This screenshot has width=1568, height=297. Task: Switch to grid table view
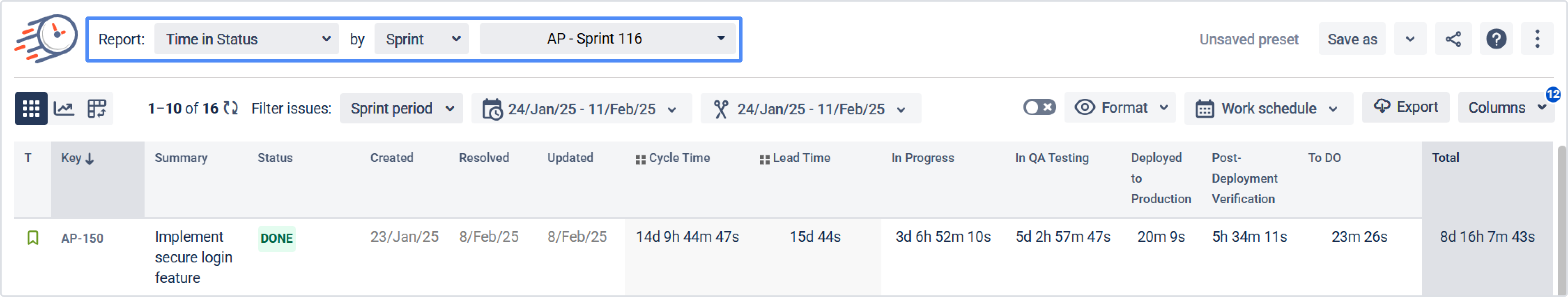pos(30,109)
